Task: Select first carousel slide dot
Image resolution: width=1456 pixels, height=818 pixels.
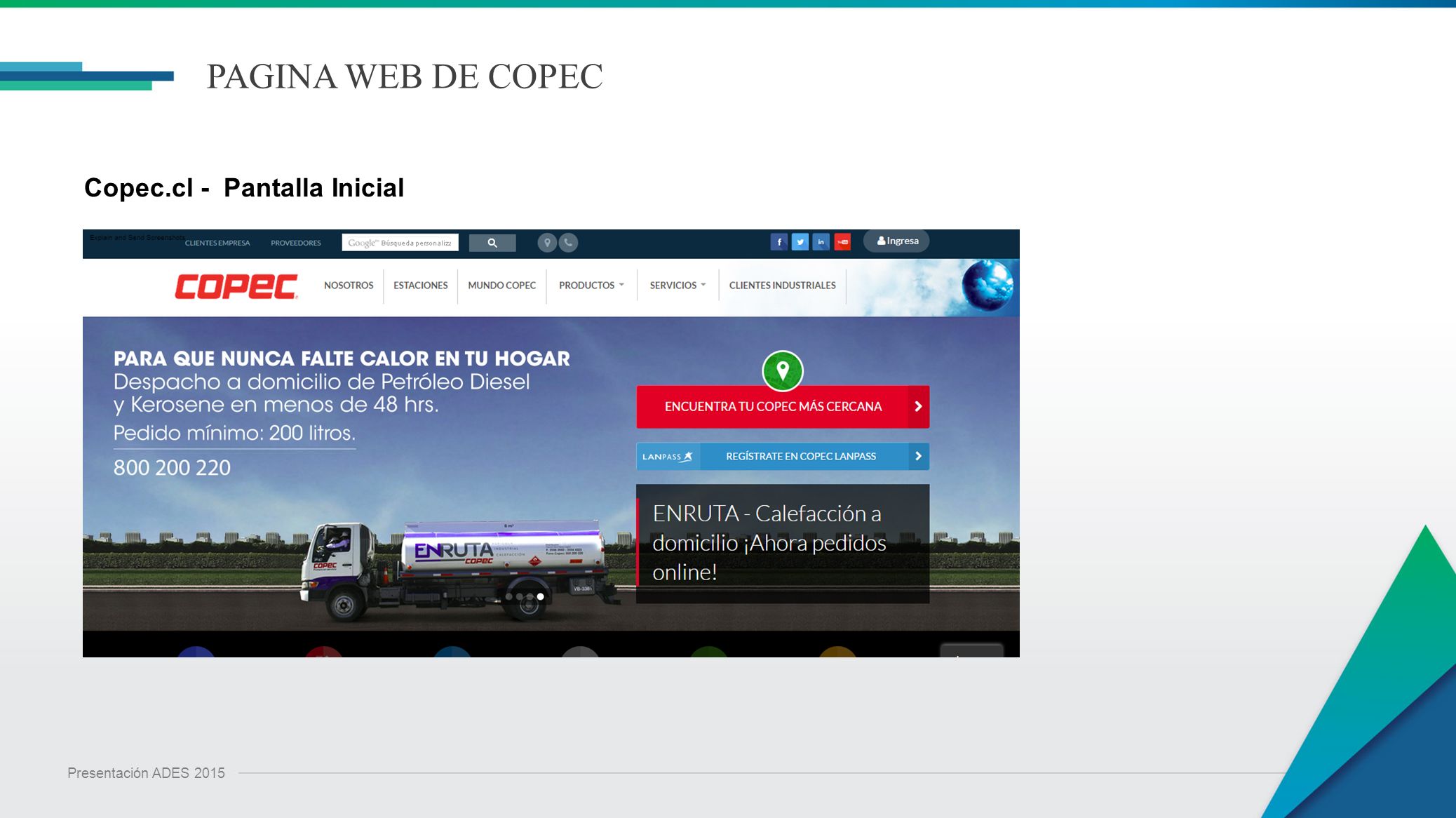Action: [509, 597]
